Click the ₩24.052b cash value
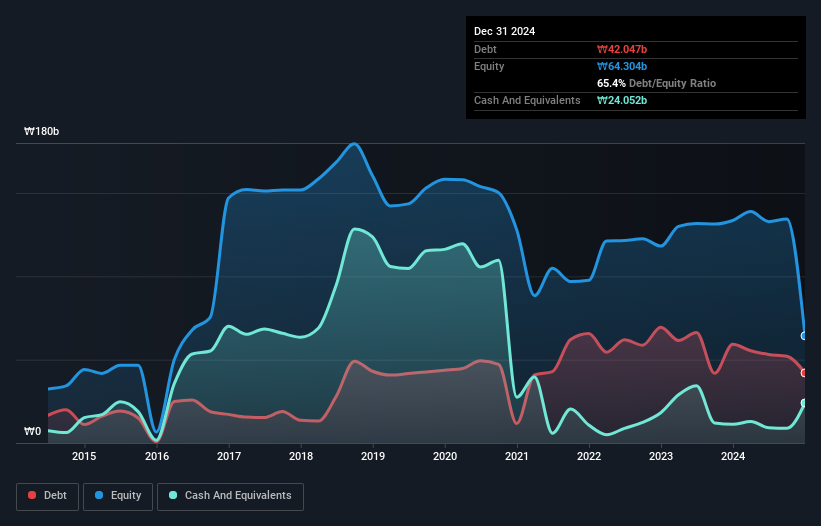 pyautogui.click(x=622, y=100)
